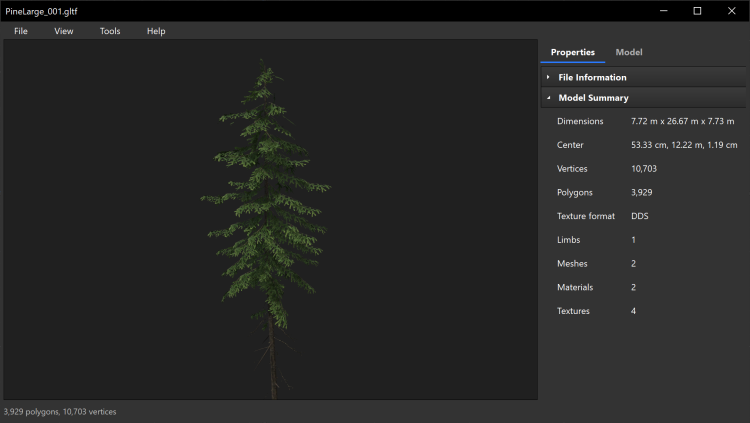
Task: Open the View menu
Action: point(64,31)
